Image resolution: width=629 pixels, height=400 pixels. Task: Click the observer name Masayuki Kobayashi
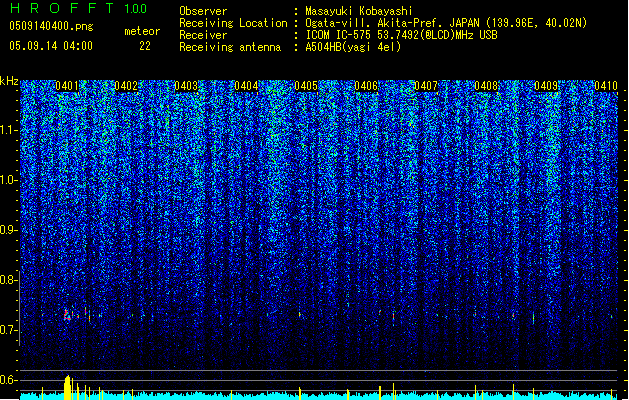coord(359,11)
